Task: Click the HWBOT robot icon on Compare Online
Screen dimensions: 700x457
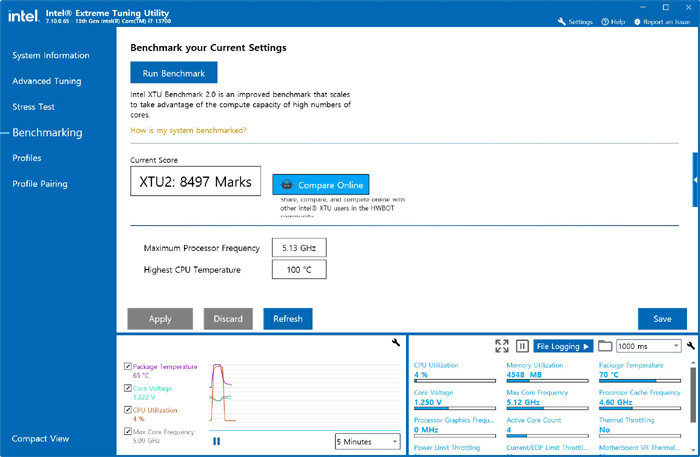Action: 287,184
